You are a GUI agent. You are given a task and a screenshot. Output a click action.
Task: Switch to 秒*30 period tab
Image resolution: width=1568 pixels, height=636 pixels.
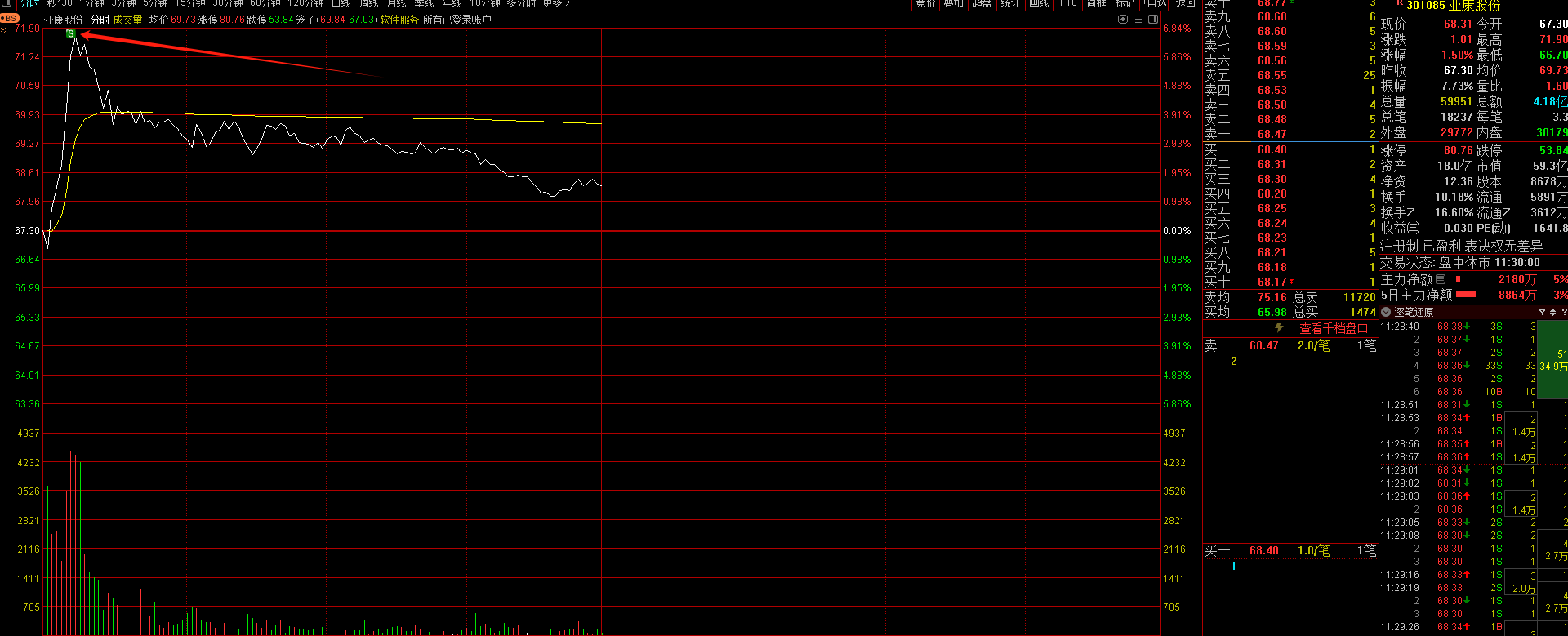coord(60,4)
